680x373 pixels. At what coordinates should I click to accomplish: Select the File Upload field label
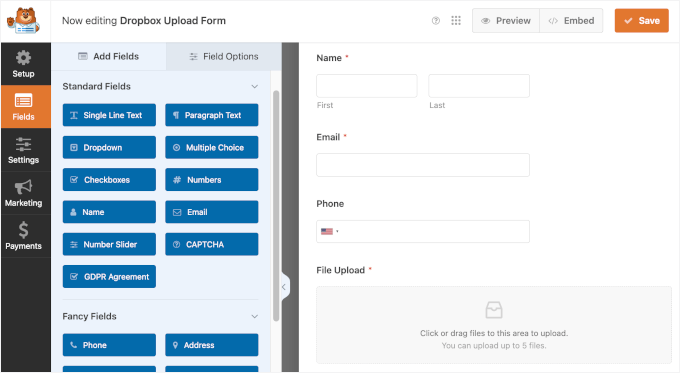(340, 270)
